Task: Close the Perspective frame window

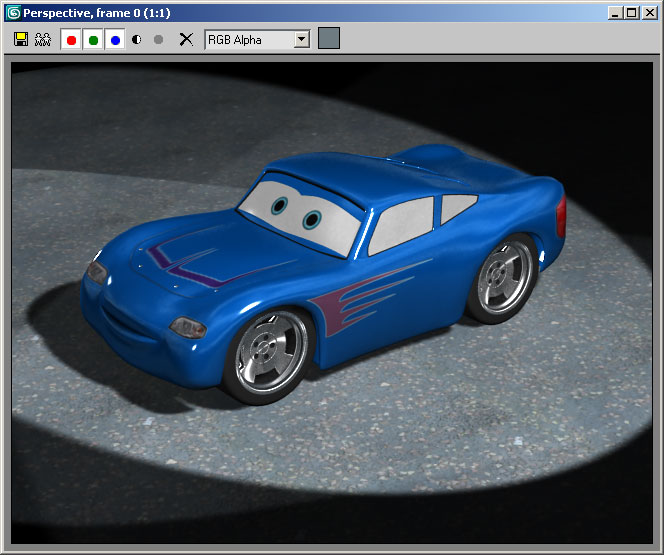Action: 648,13
